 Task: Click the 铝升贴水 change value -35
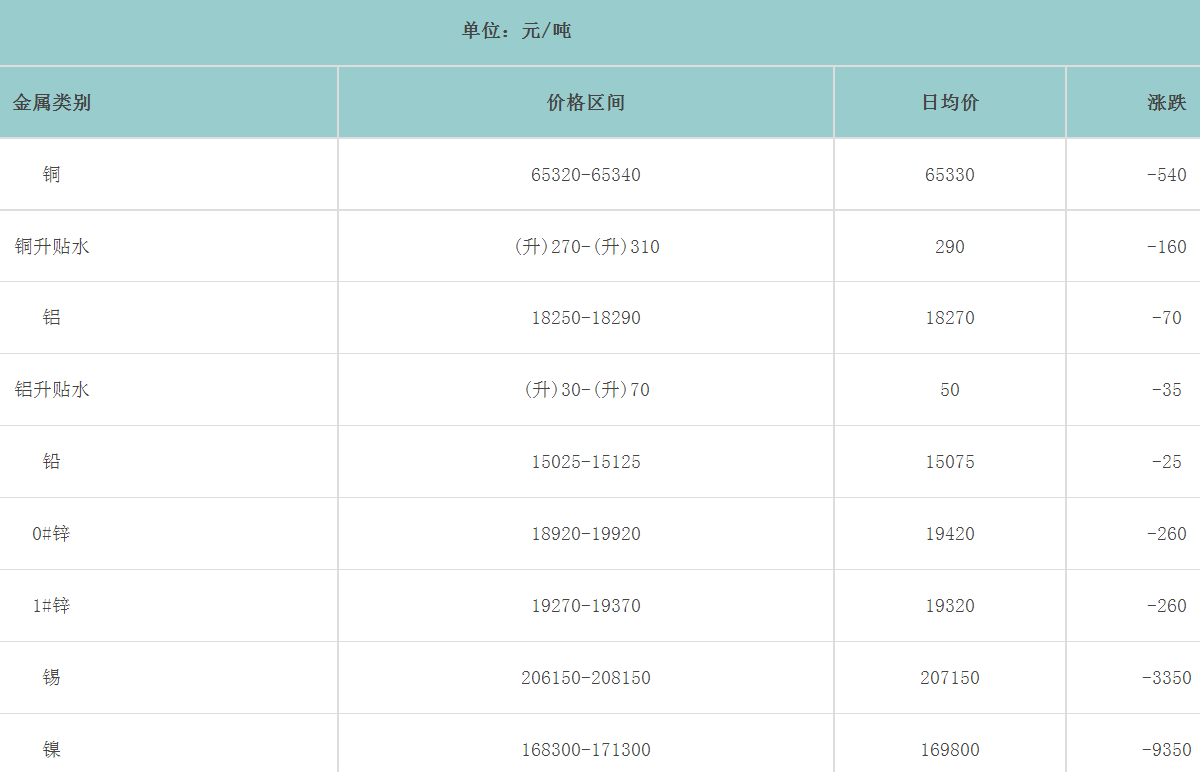click(1166, 390)
